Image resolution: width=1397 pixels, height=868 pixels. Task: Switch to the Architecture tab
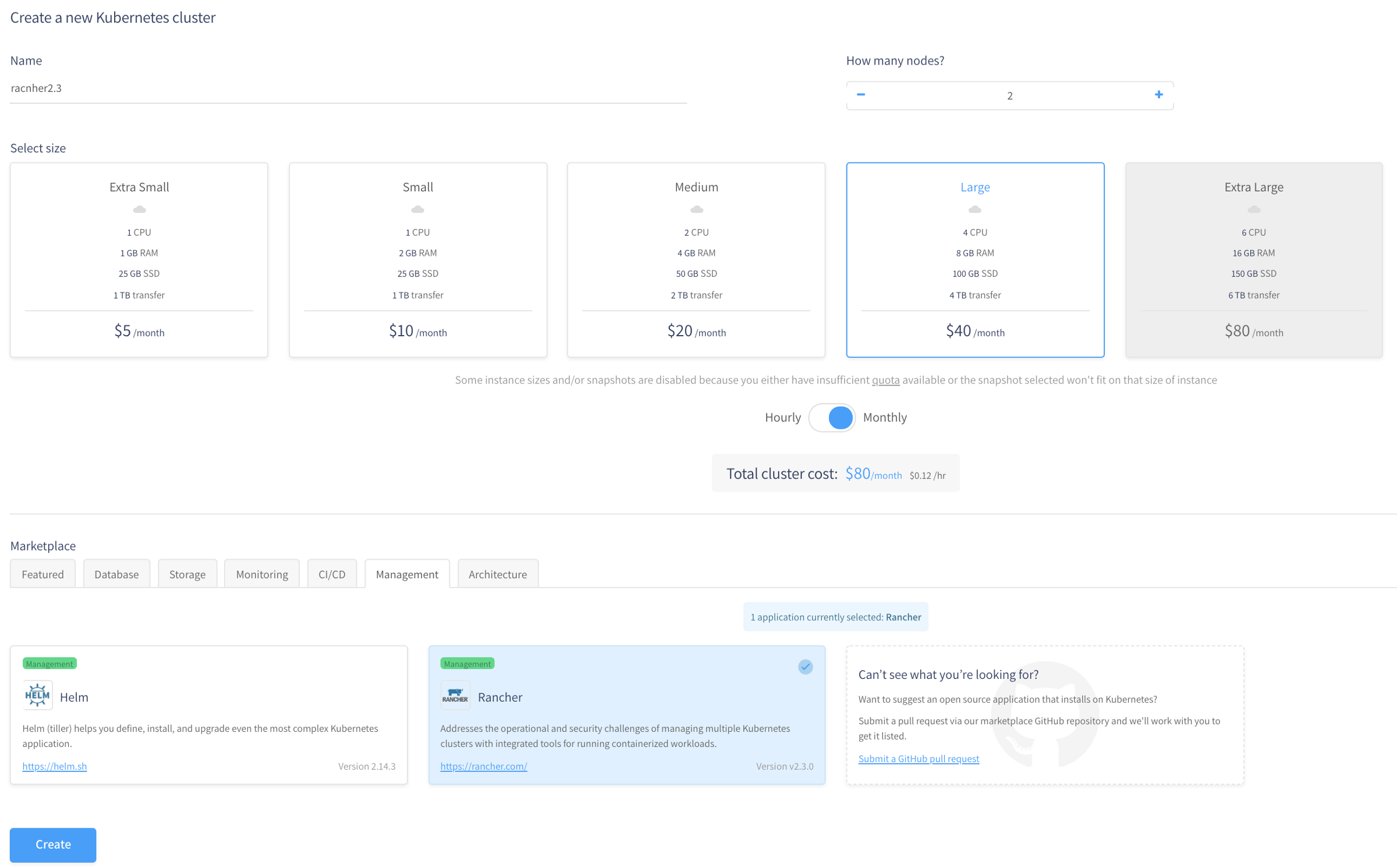click(498, 574)
